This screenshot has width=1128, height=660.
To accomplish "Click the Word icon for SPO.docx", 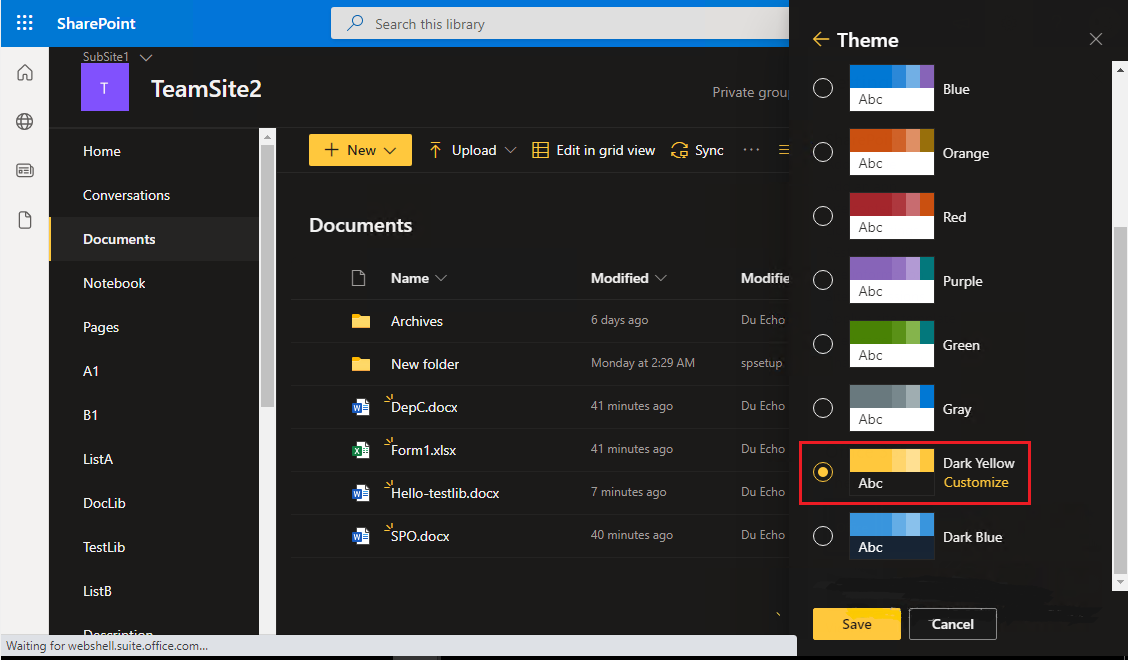I will pyautogui.click(x=360, y=536).
